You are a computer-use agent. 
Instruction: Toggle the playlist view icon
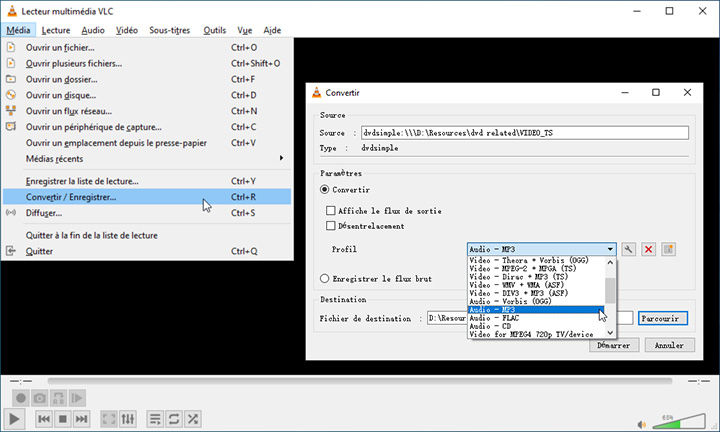(153, 418)
